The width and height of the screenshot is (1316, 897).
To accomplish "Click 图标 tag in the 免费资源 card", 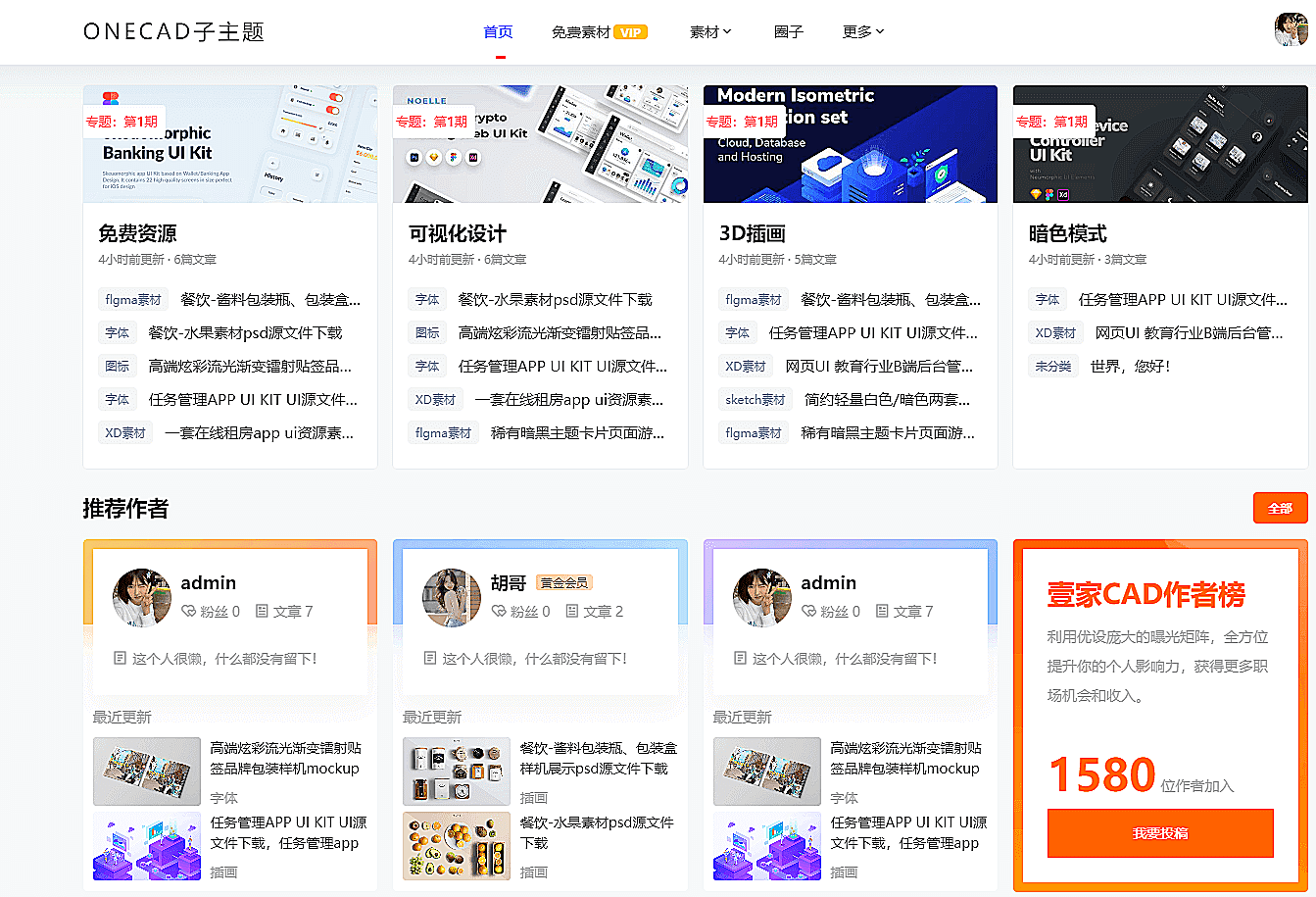I will [x=118, y=367].
